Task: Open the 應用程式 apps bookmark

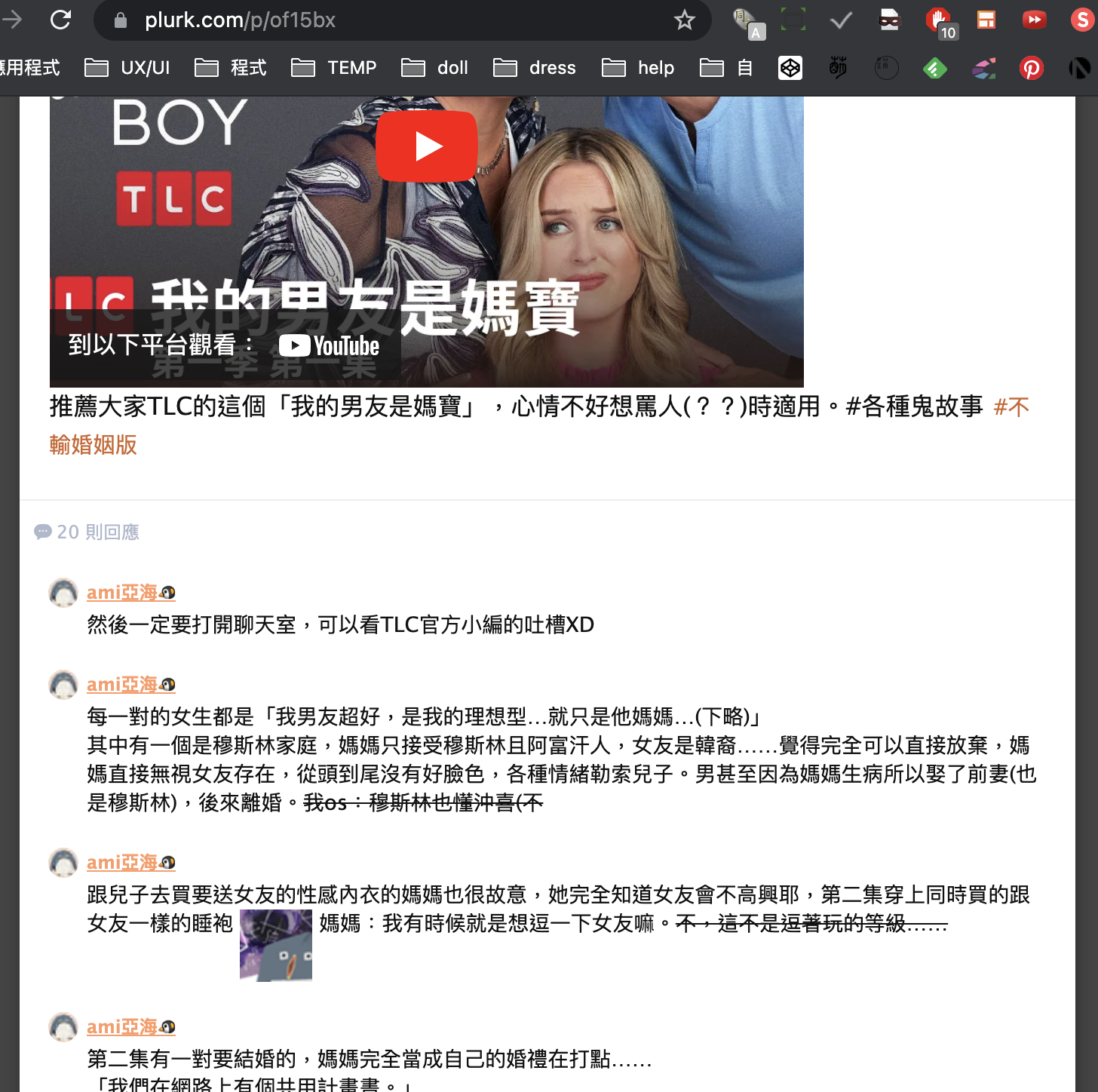Action: click(x=29, y=68)
